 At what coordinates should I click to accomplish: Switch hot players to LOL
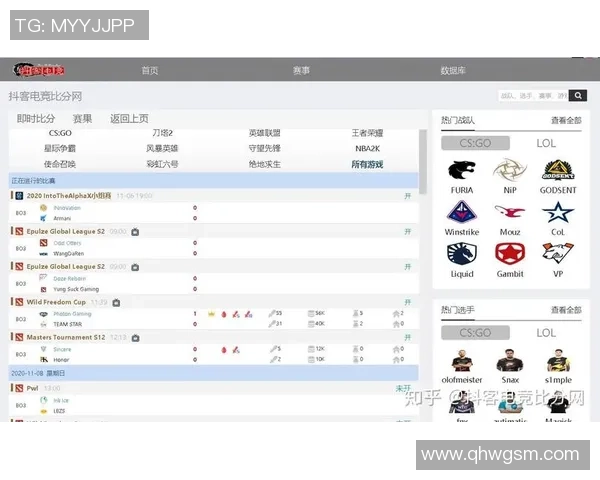pos(546,332)
